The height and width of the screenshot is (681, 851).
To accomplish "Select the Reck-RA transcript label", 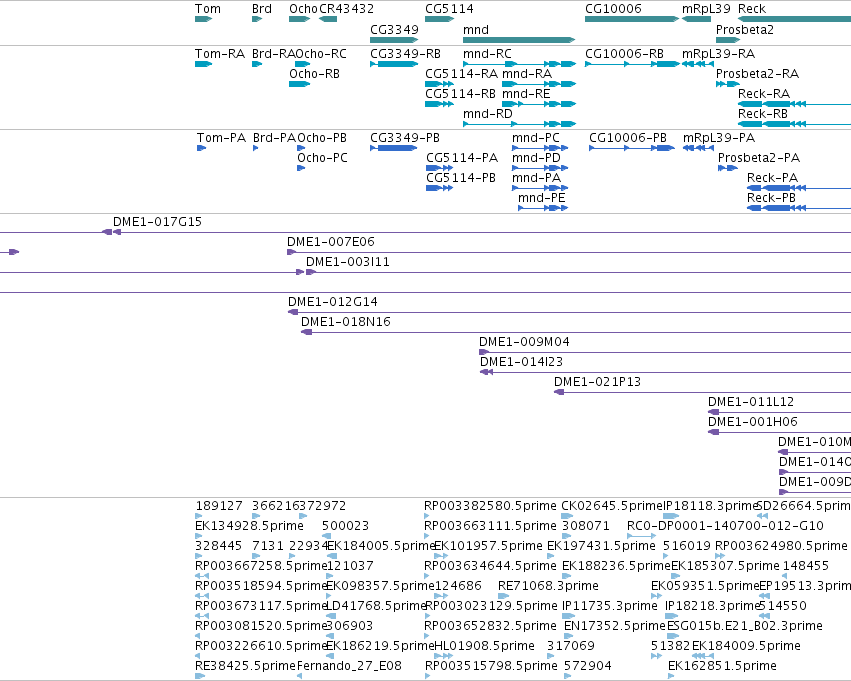I will pyautogui.click(x=764, y=94).
